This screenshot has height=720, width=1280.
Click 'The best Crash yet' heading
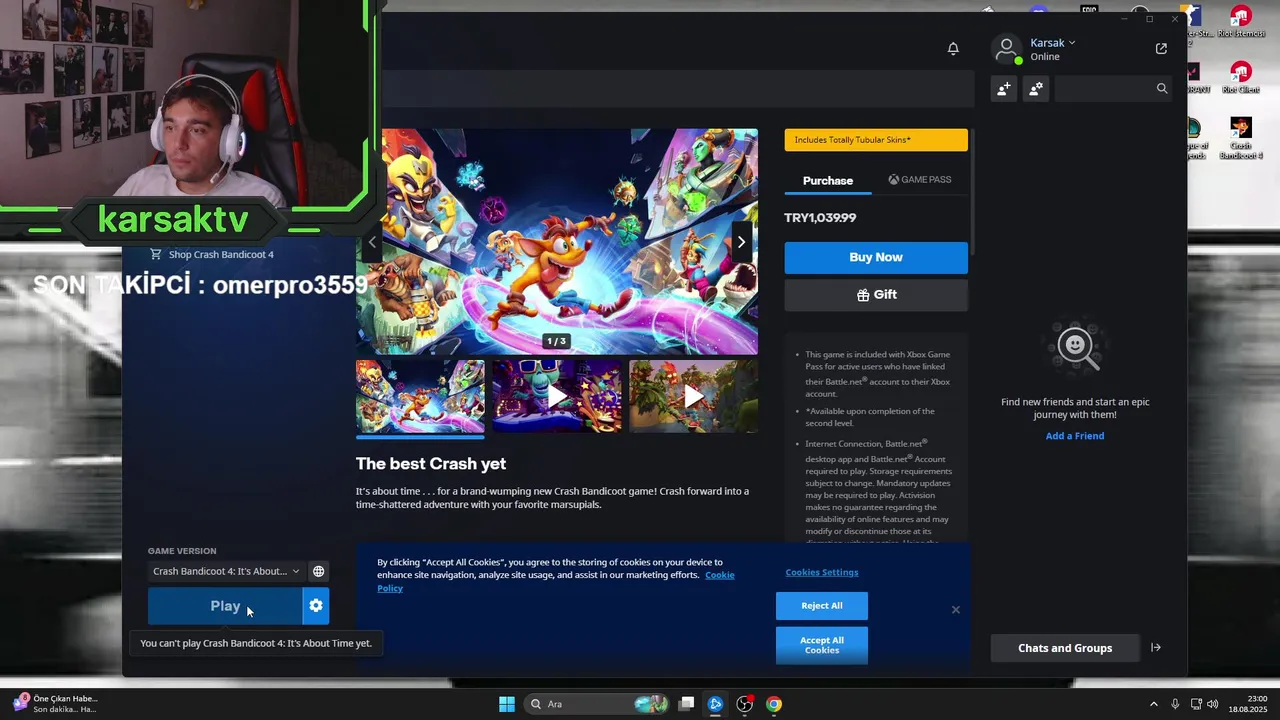pos(431,464)
